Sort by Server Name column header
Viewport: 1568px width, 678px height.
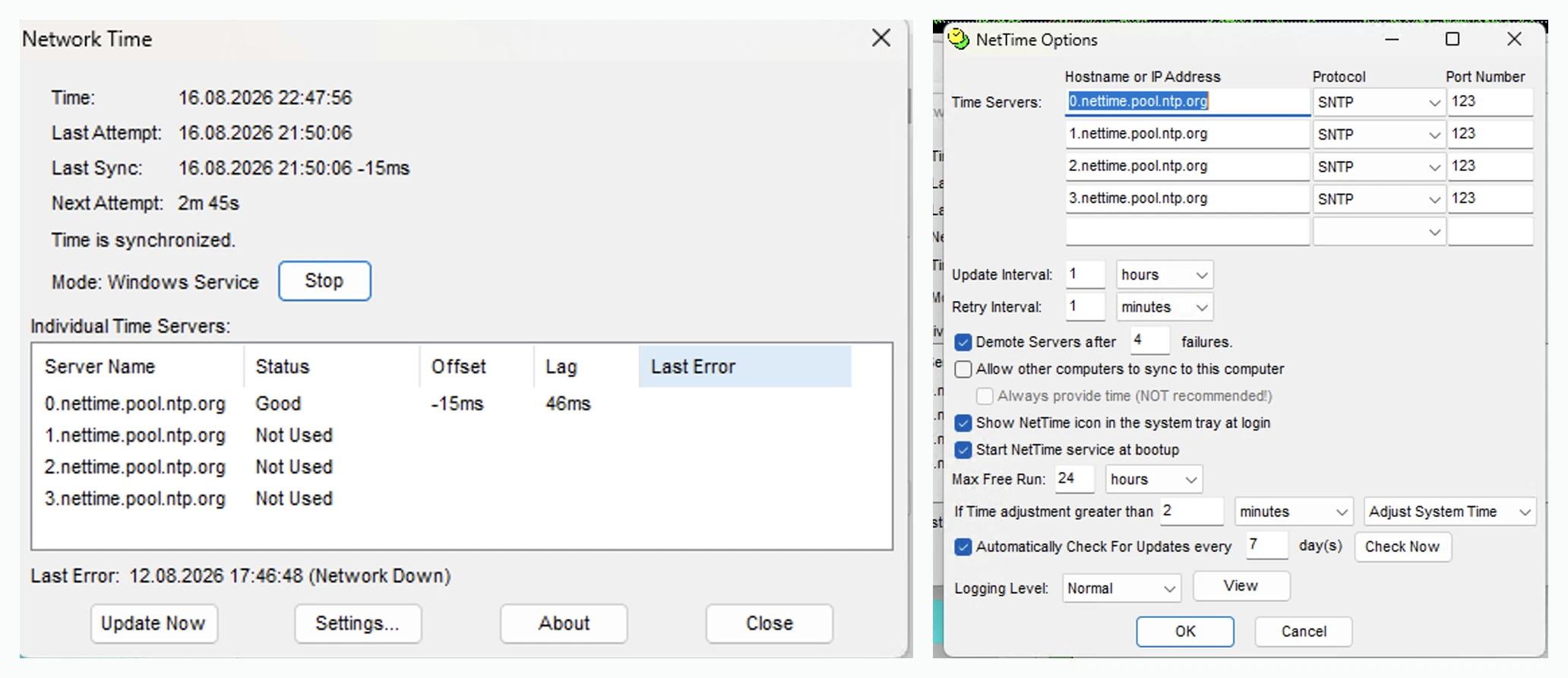[x=138, y=366]
